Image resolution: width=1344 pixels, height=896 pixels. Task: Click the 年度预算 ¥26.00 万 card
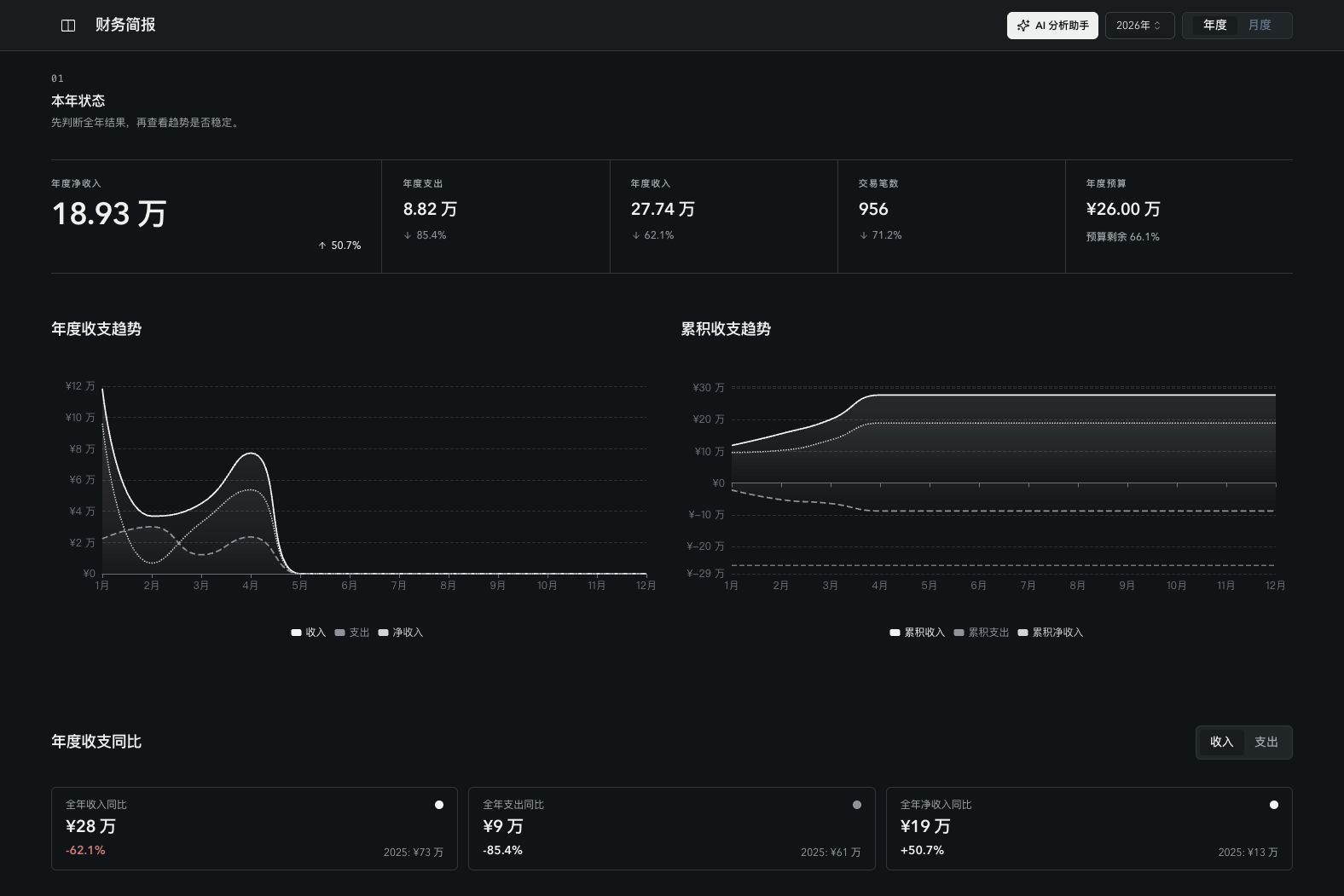click(x=1179, y=217)
